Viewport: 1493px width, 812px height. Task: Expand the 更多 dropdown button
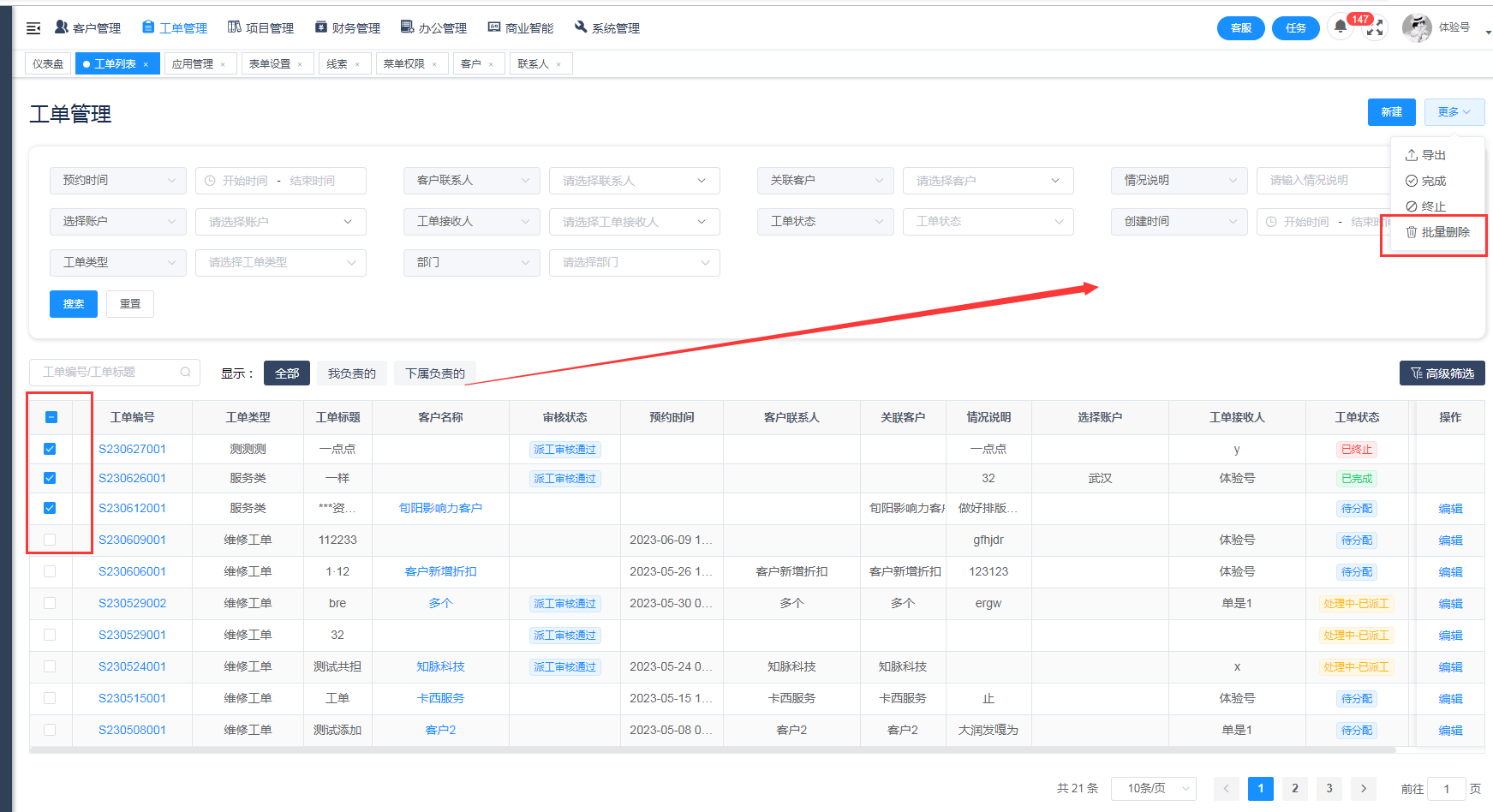pos(1454,112)
